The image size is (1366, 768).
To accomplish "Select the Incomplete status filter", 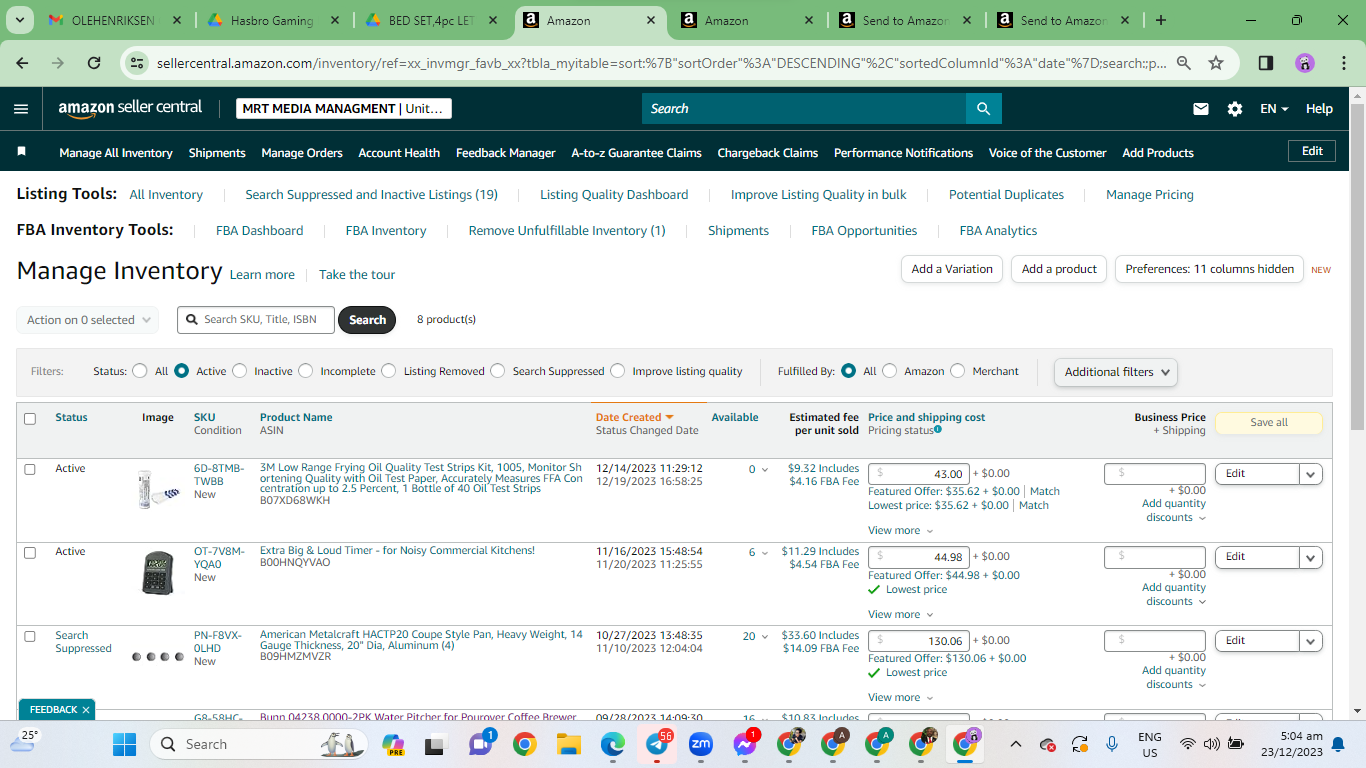I will coord(306,371).
